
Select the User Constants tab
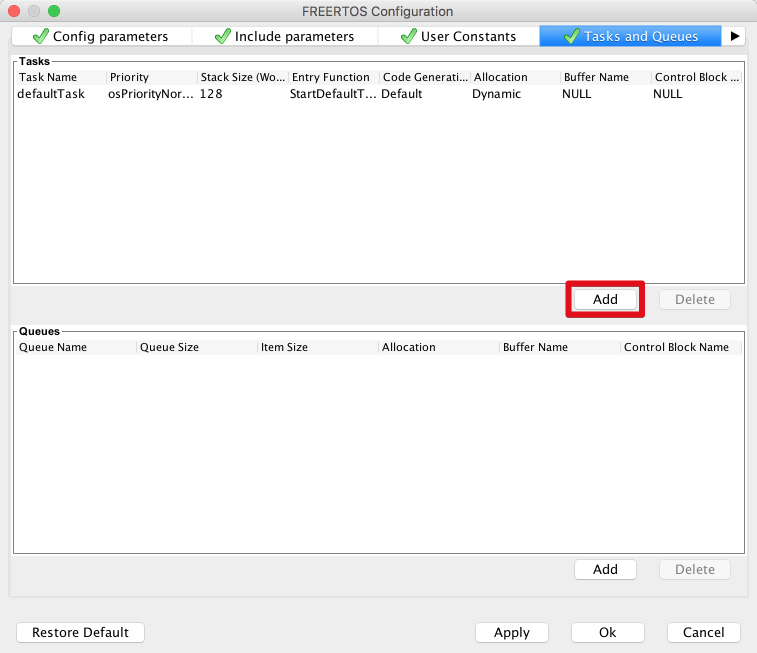click(459, 36)
